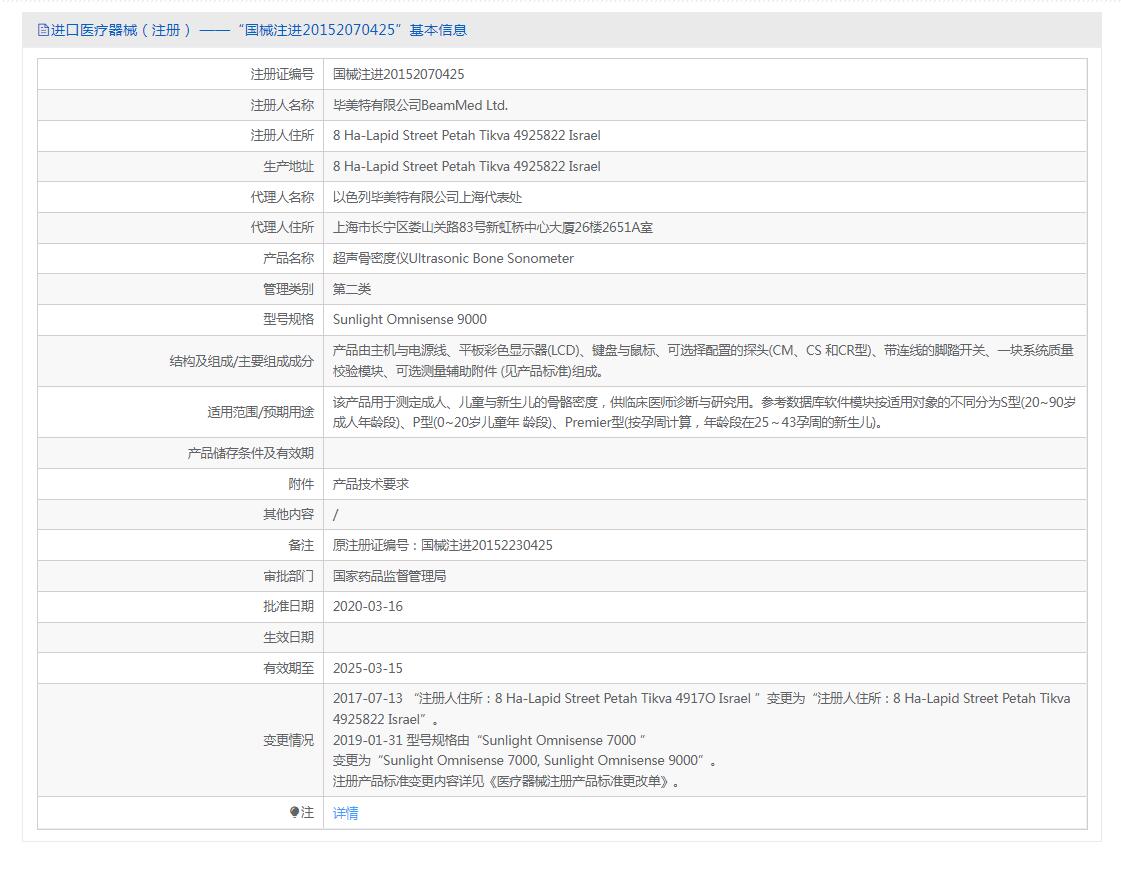Click the bullet icon beside 注

[x=294, y=812]
